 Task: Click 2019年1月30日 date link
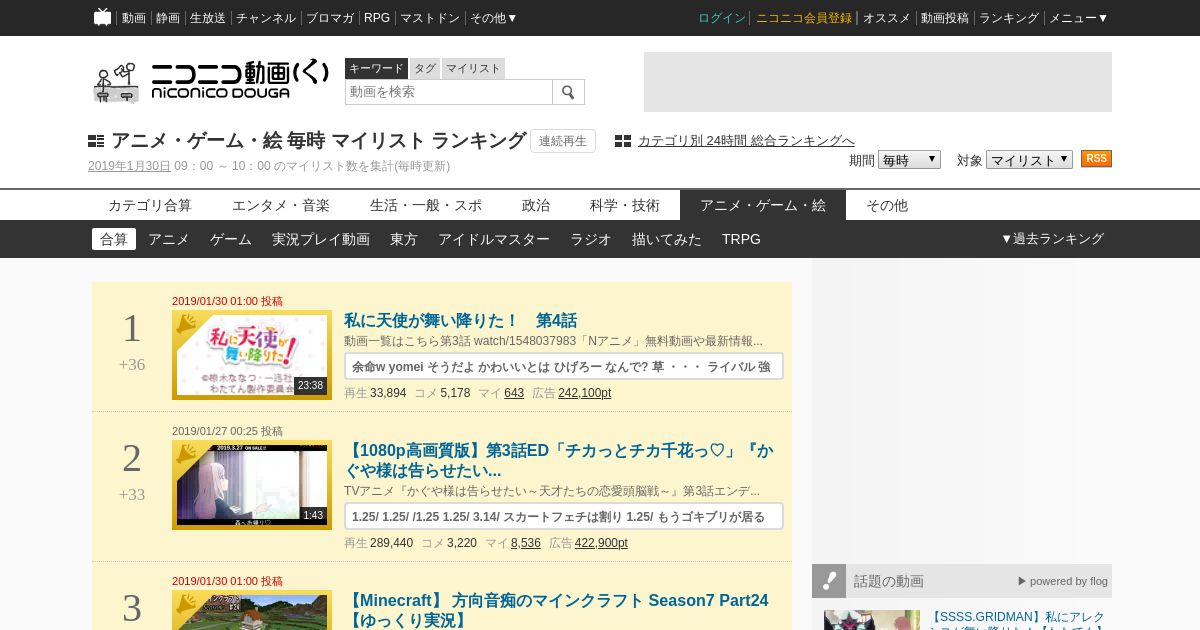point(129,166)
